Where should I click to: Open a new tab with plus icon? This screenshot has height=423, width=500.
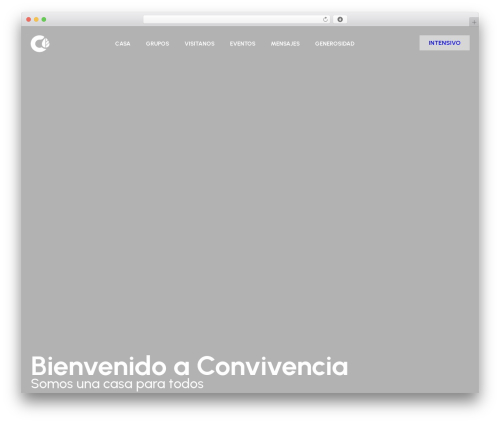(x=474, y=22)
